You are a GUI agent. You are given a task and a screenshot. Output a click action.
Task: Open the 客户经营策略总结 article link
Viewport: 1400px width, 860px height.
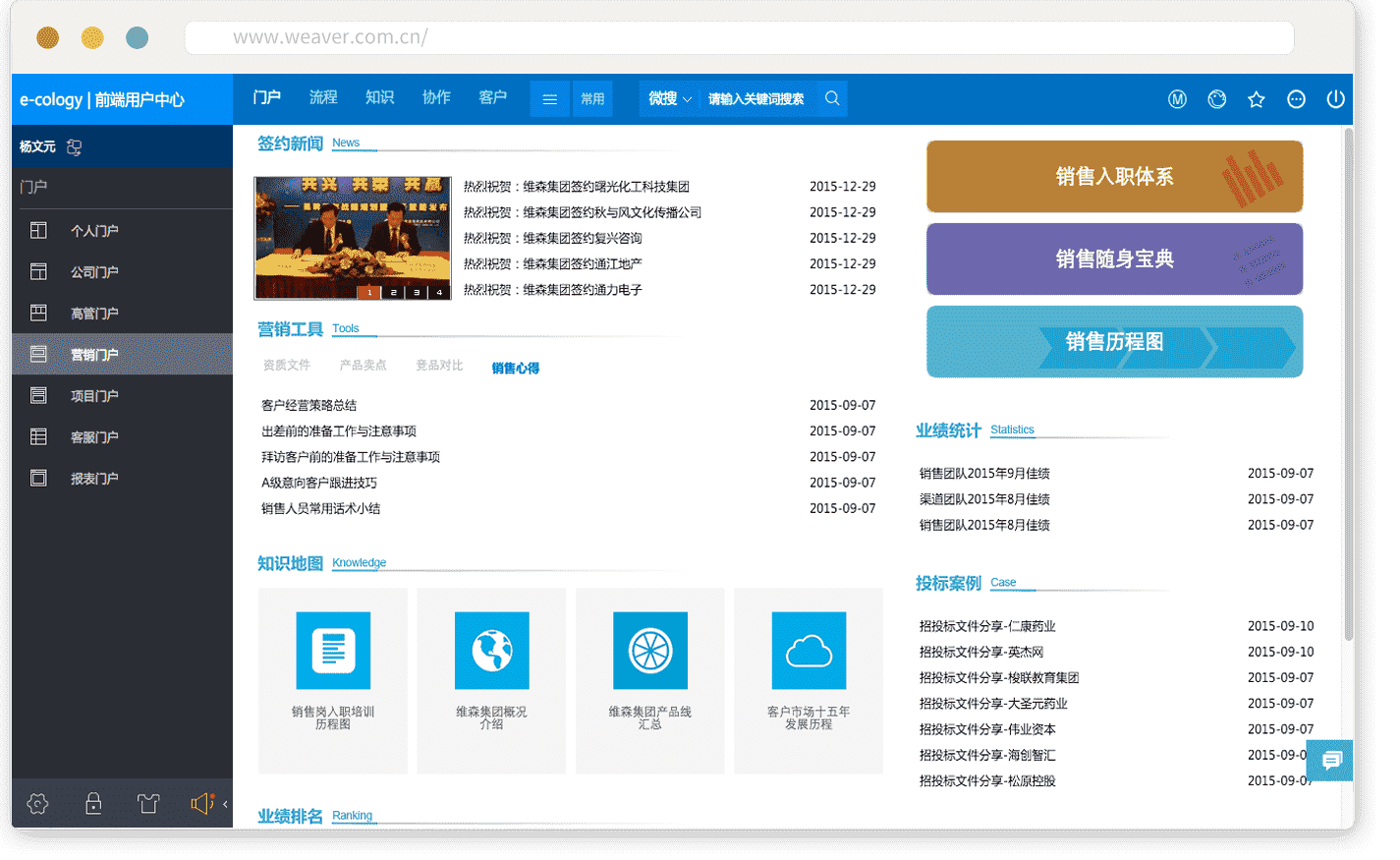point(308,405)
